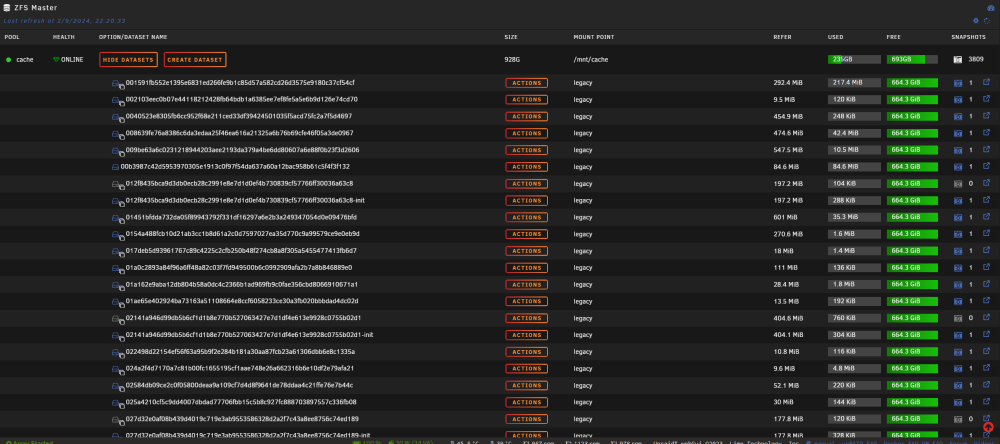Click snapshot camera icon for dataset 017deb5d
Viewport: 1000px width, 444px height.
click(x=957, y=251)
